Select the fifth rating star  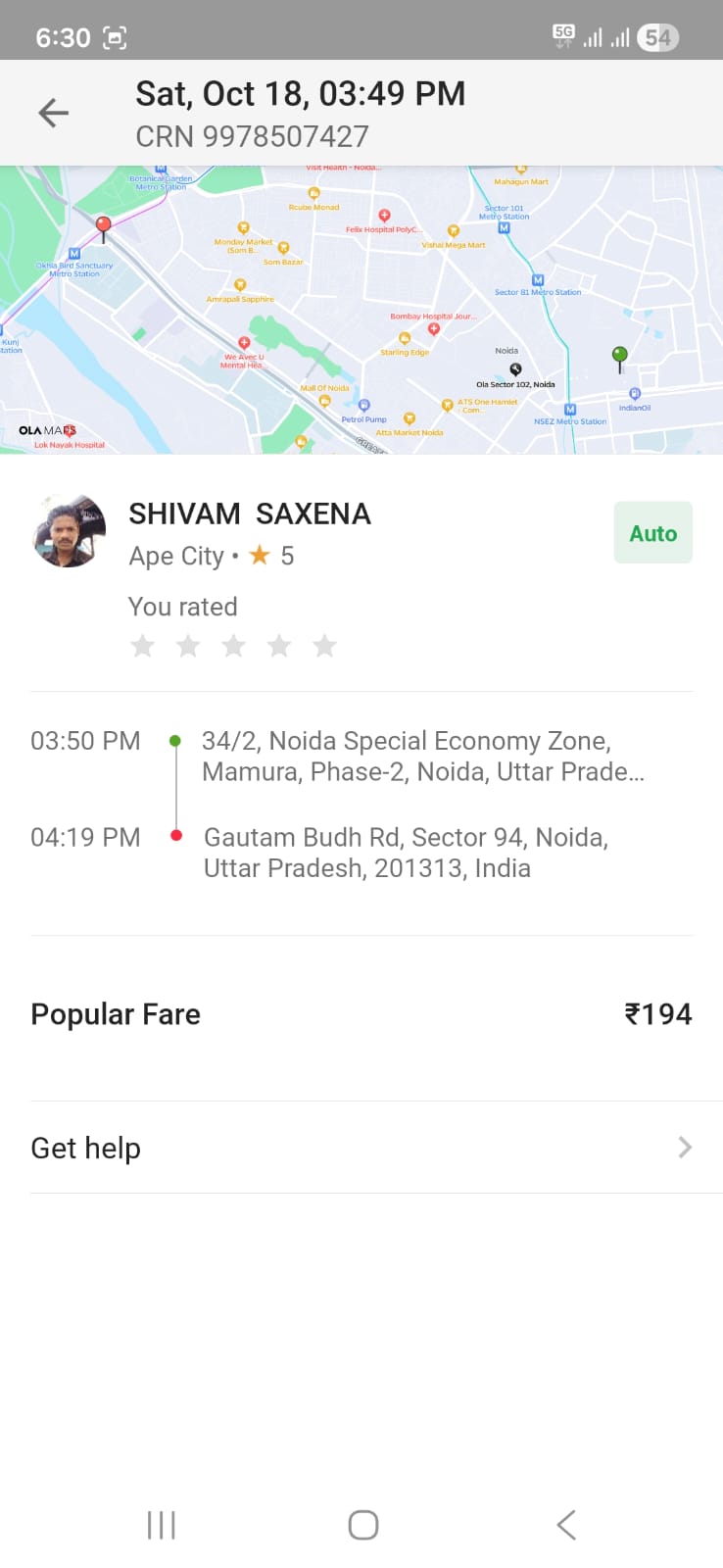pos(324,646)
